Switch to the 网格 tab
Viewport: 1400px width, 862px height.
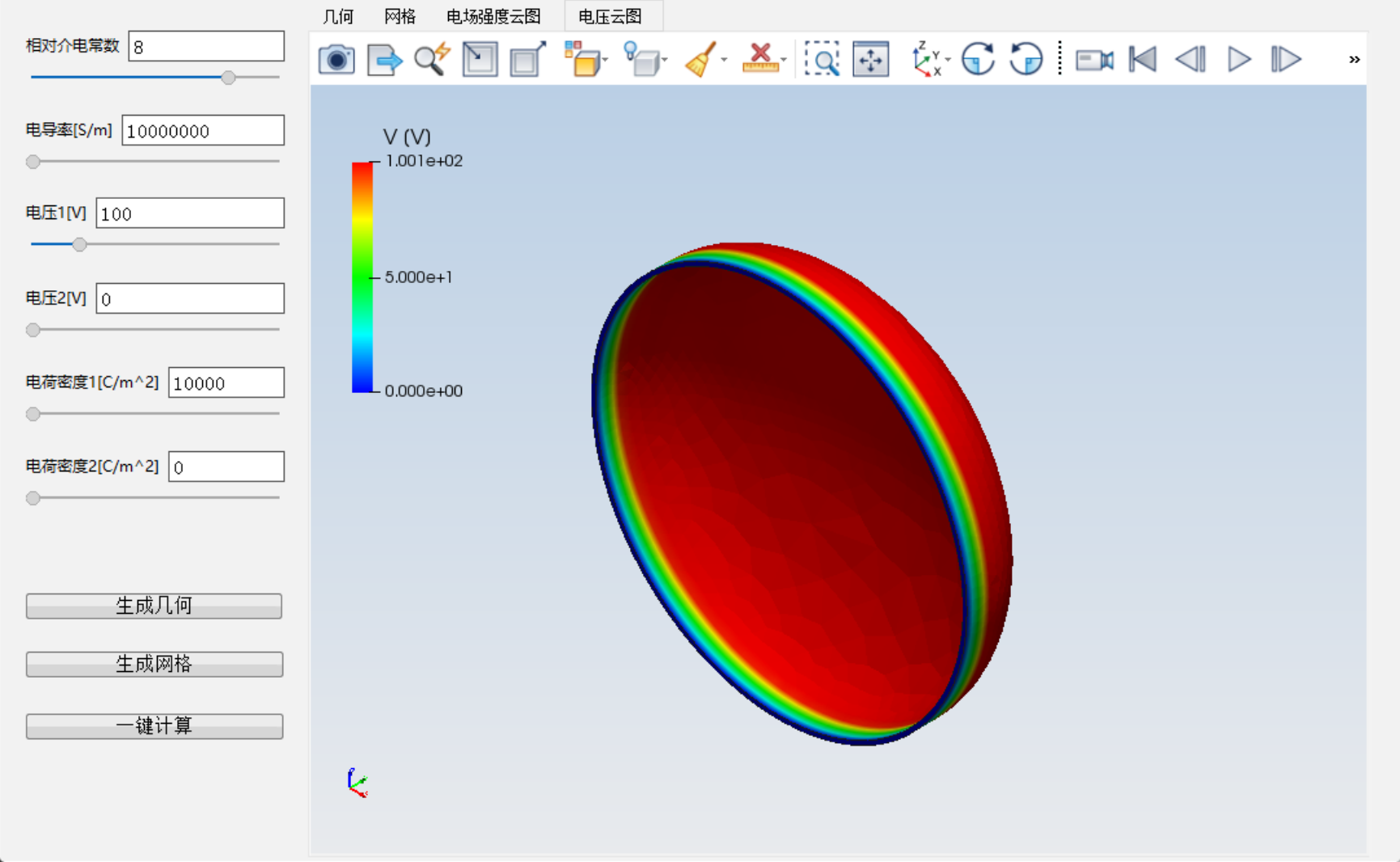(x=400, y=16)
